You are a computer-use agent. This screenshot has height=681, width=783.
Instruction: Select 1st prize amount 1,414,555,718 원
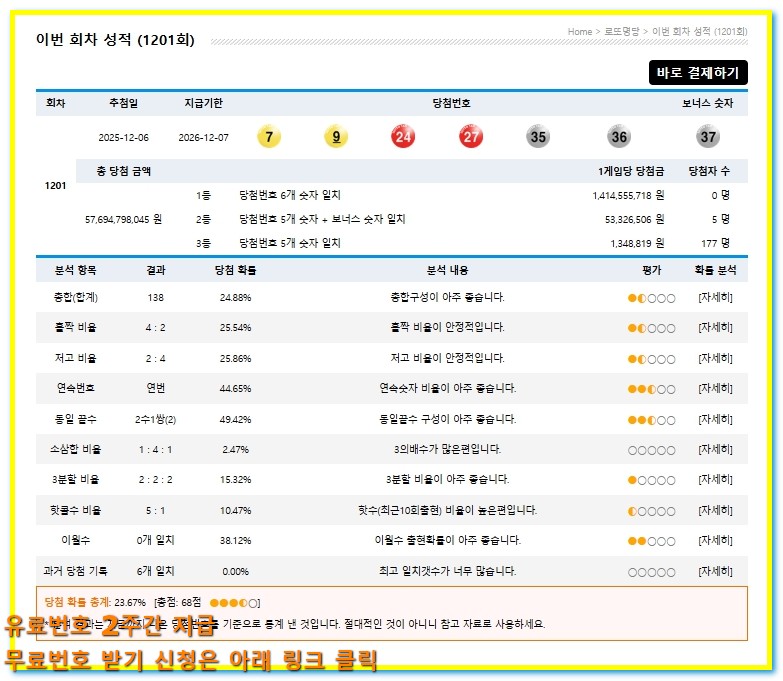point(628,195)
